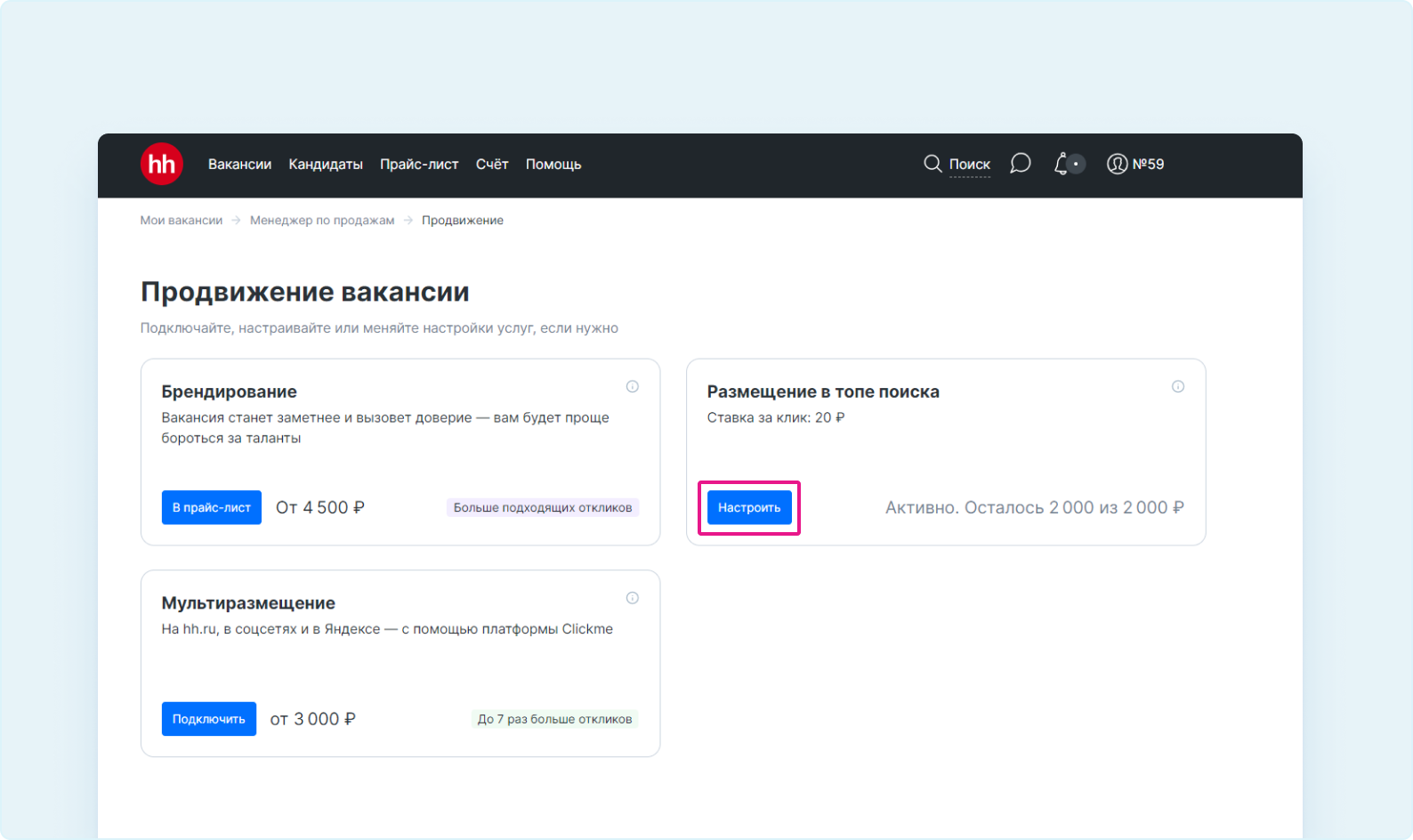Click the Продвижение breadcrumb
The height and width of the screenshot is (840, 1413).
[x=463, y=221]
